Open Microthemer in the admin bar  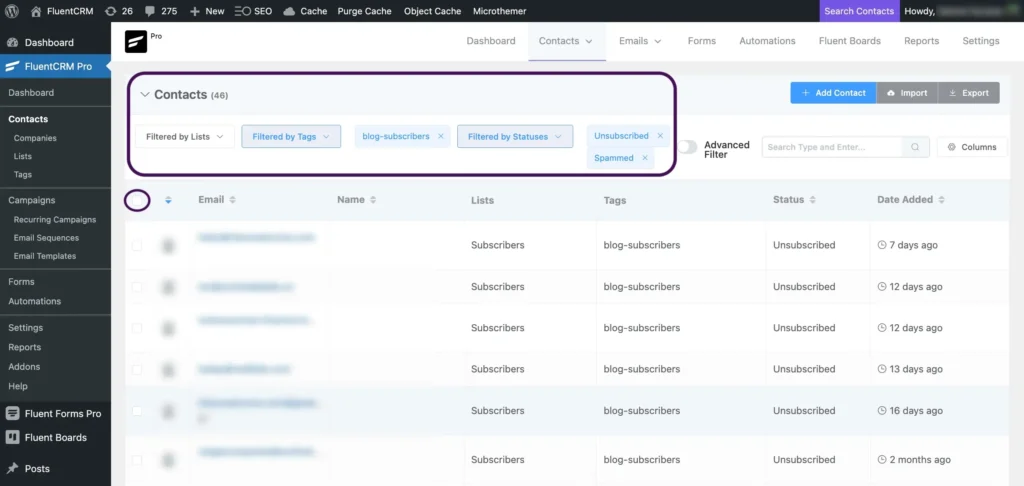pyautogui.click(x=500, y=11)
